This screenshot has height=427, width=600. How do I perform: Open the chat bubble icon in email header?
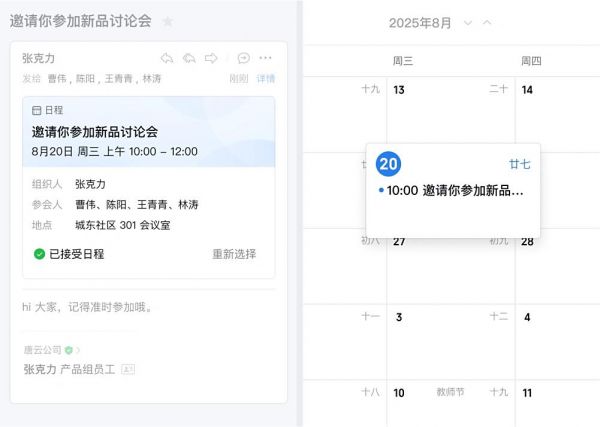pyautogui.click(x=243, y=58)
